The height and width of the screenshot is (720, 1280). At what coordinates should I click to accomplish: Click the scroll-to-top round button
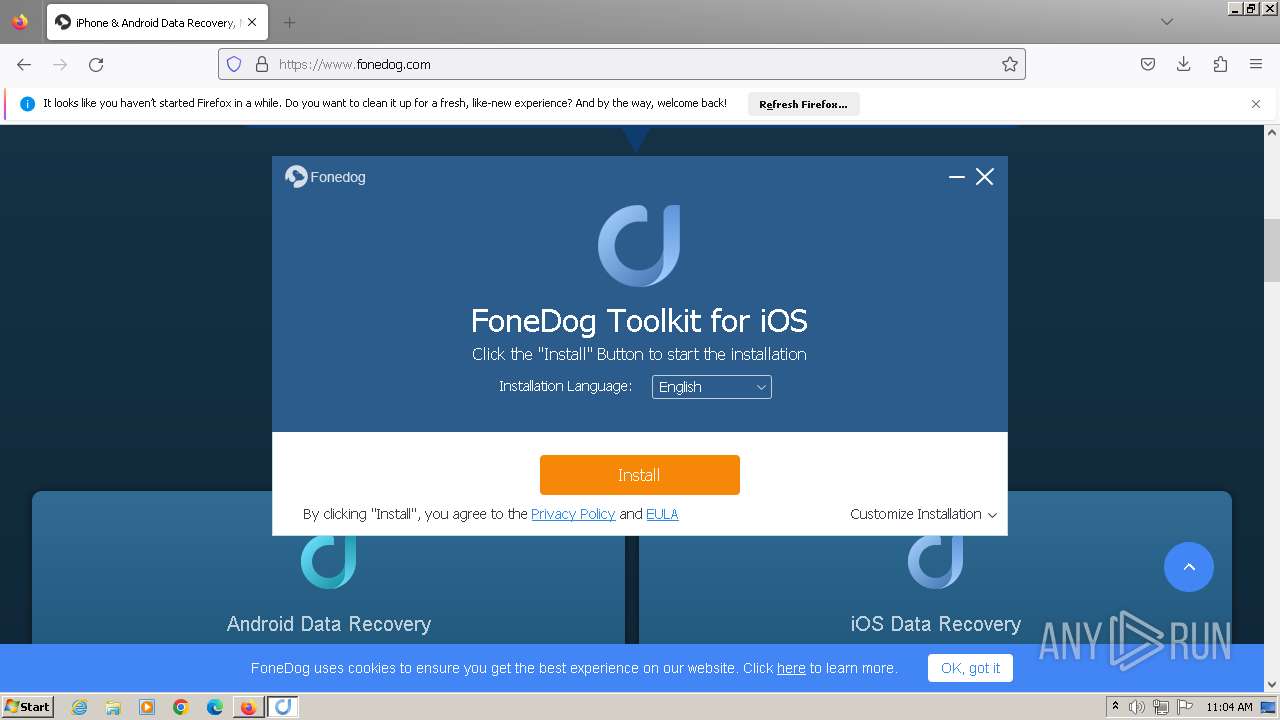(1189, 567)
